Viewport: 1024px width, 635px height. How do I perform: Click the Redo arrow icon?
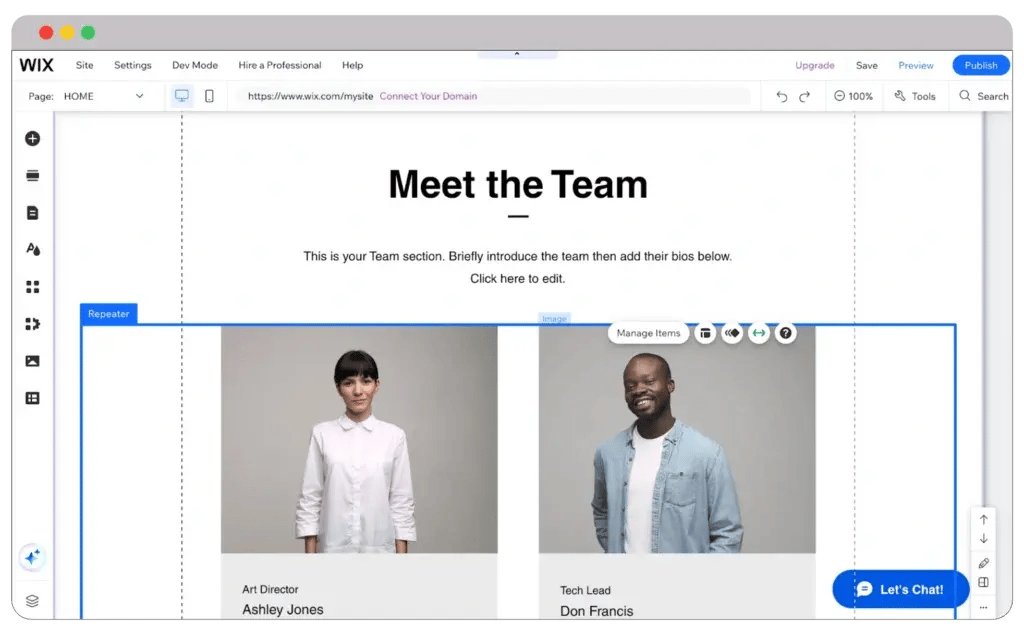click(x=804, y=97)
